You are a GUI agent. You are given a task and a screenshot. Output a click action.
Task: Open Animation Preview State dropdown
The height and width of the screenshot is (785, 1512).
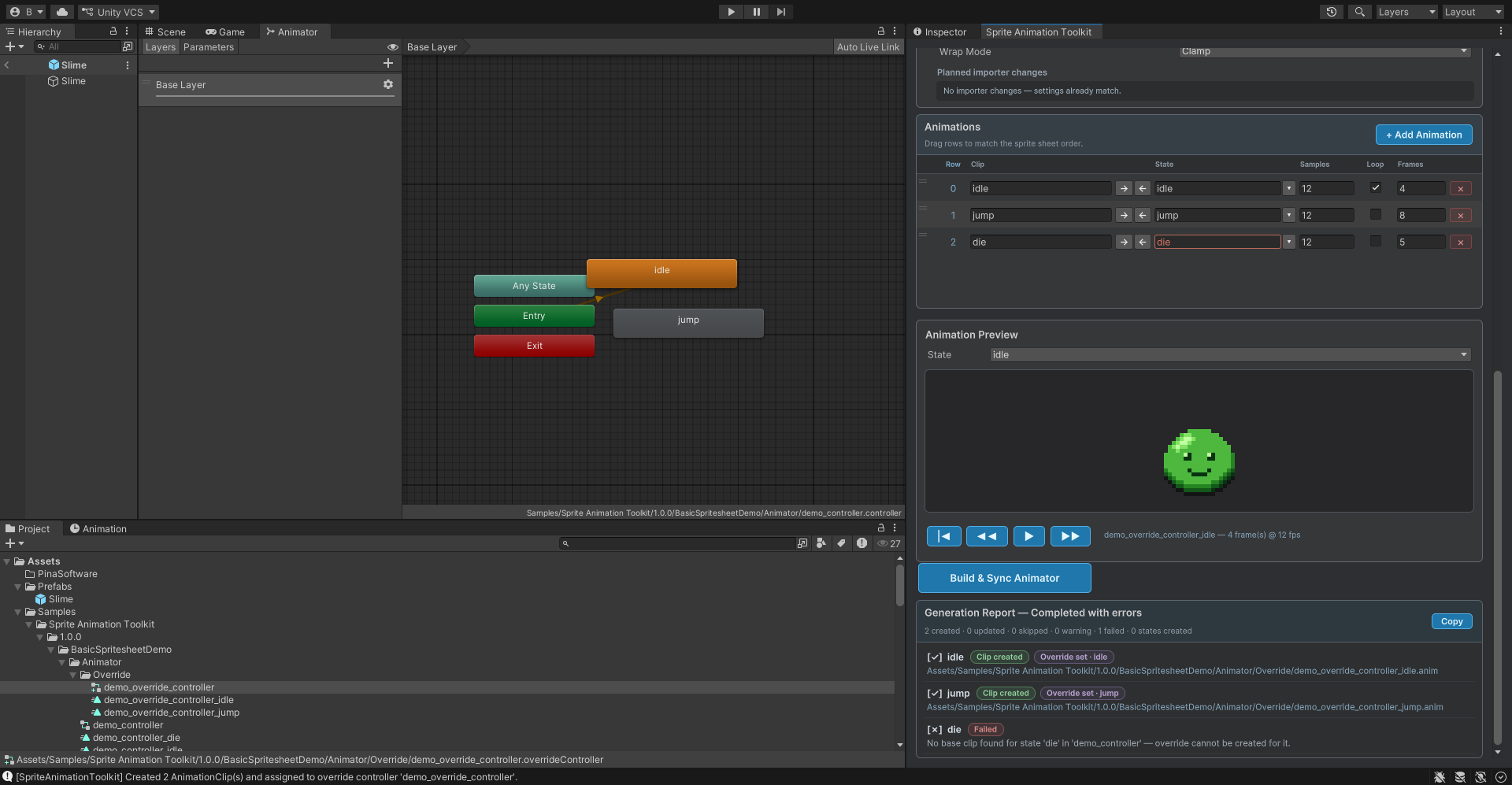coord(1230,355)
